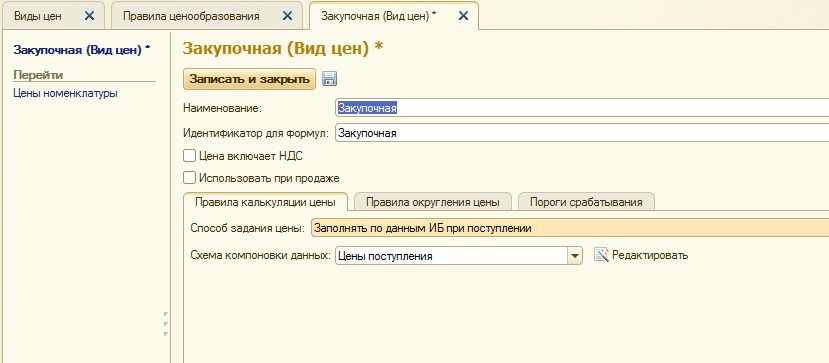Click Идентификатор для формул input field
Image resolution: width=829 pixels, height=363 pixels.
[x=582, y=133]
